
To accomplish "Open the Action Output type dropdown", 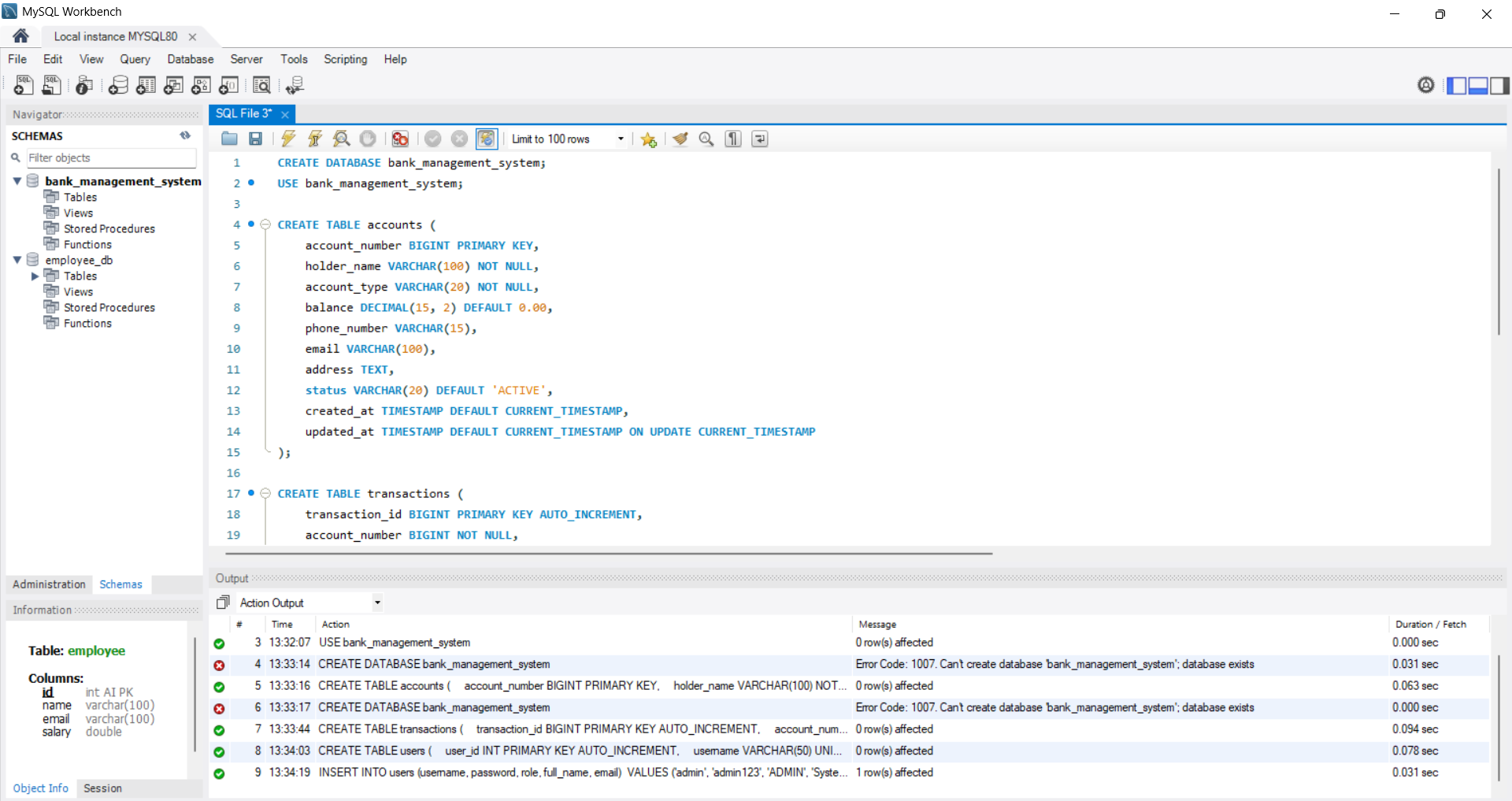I will pyautogui.click(x=377, y=603).
